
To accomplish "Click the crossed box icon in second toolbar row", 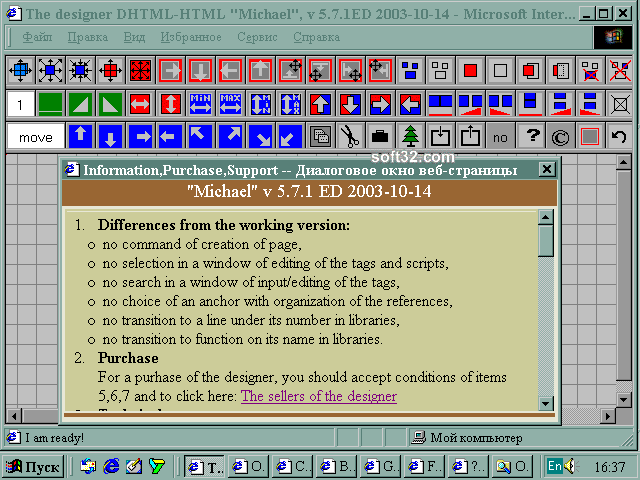I will pos(620,104).
